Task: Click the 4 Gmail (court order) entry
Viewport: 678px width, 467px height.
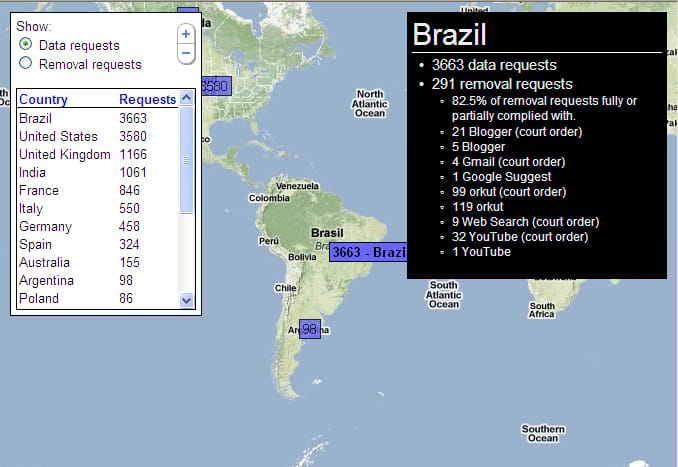Action: pos(508,162)
